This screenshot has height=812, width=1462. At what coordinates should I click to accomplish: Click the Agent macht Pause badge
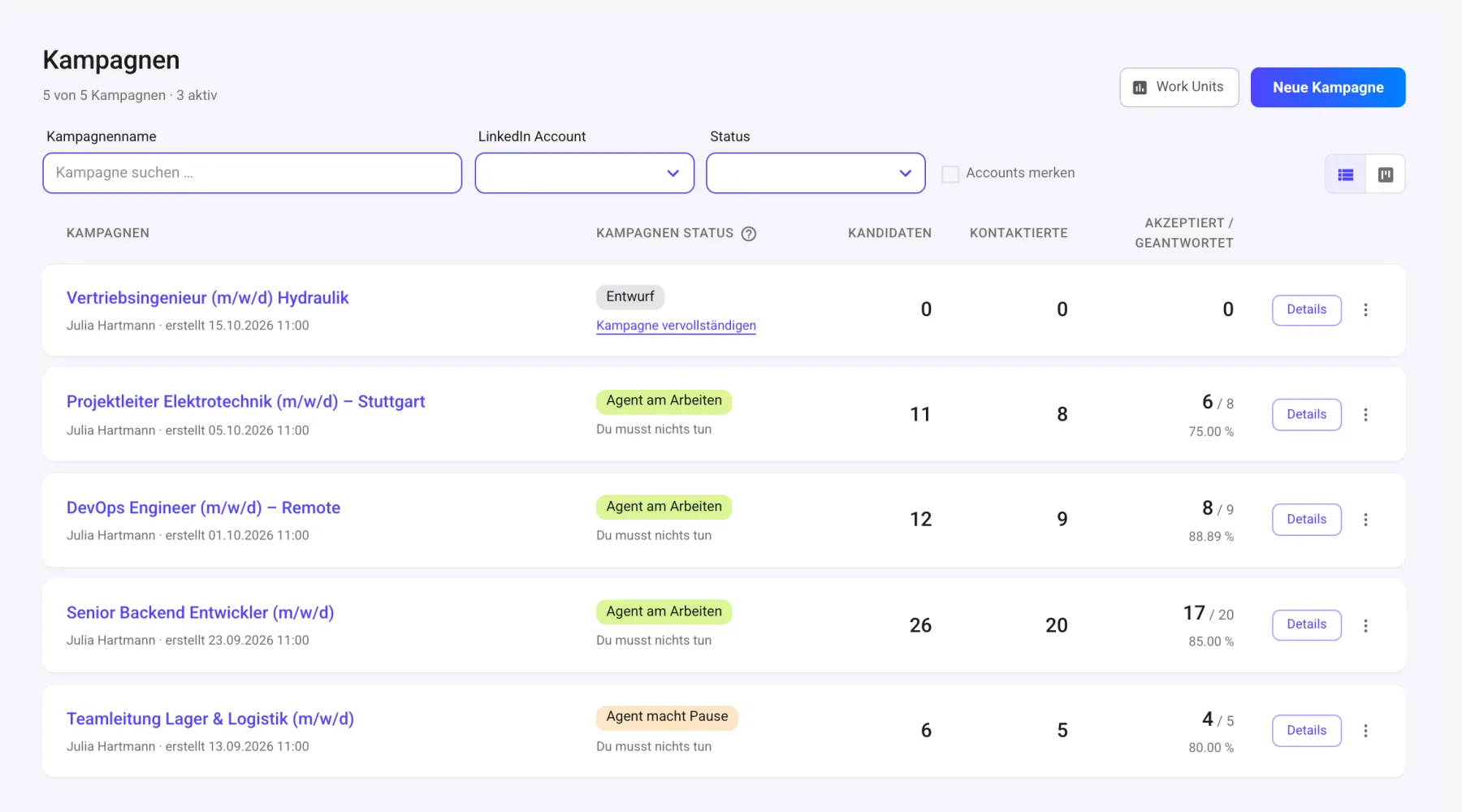pyautogui.click(x=667, y=716)
